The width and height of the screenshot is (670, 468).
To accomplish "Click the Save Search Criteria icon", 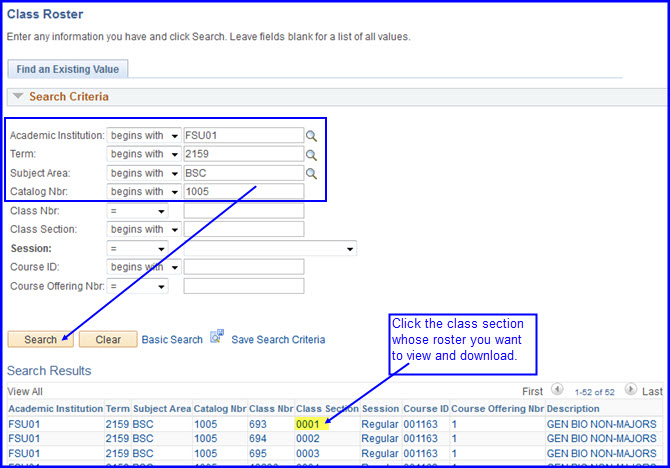I will coord(217,337).
